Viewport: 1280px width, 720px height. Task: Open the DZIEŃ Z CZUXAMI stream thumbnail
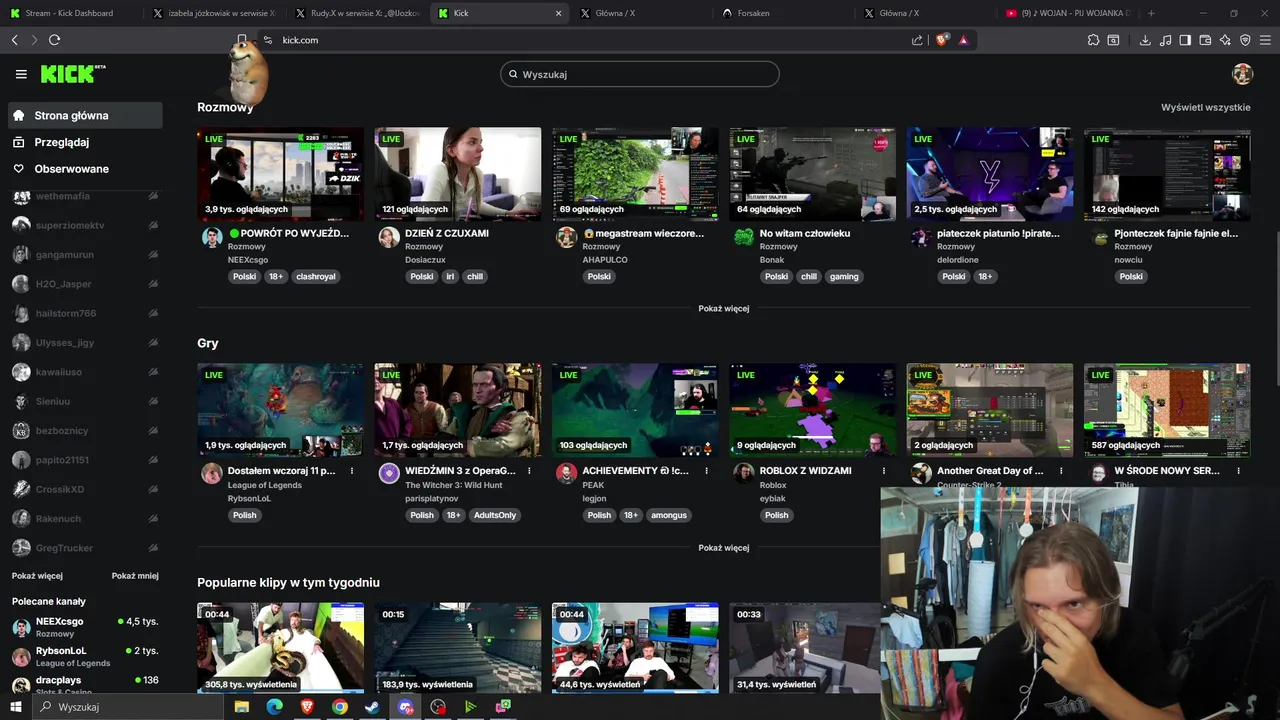tap(458, 174)
